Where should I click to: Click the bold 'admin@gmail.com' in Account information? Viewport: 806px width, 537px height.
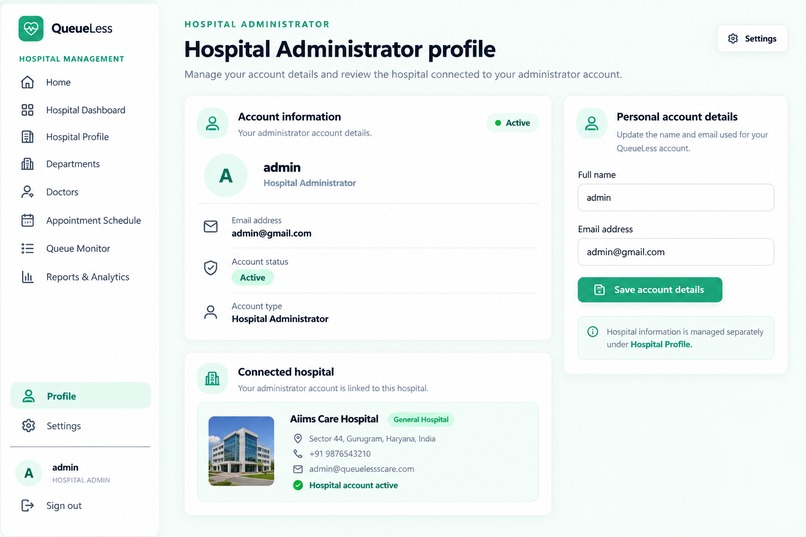tap(271, 233)
